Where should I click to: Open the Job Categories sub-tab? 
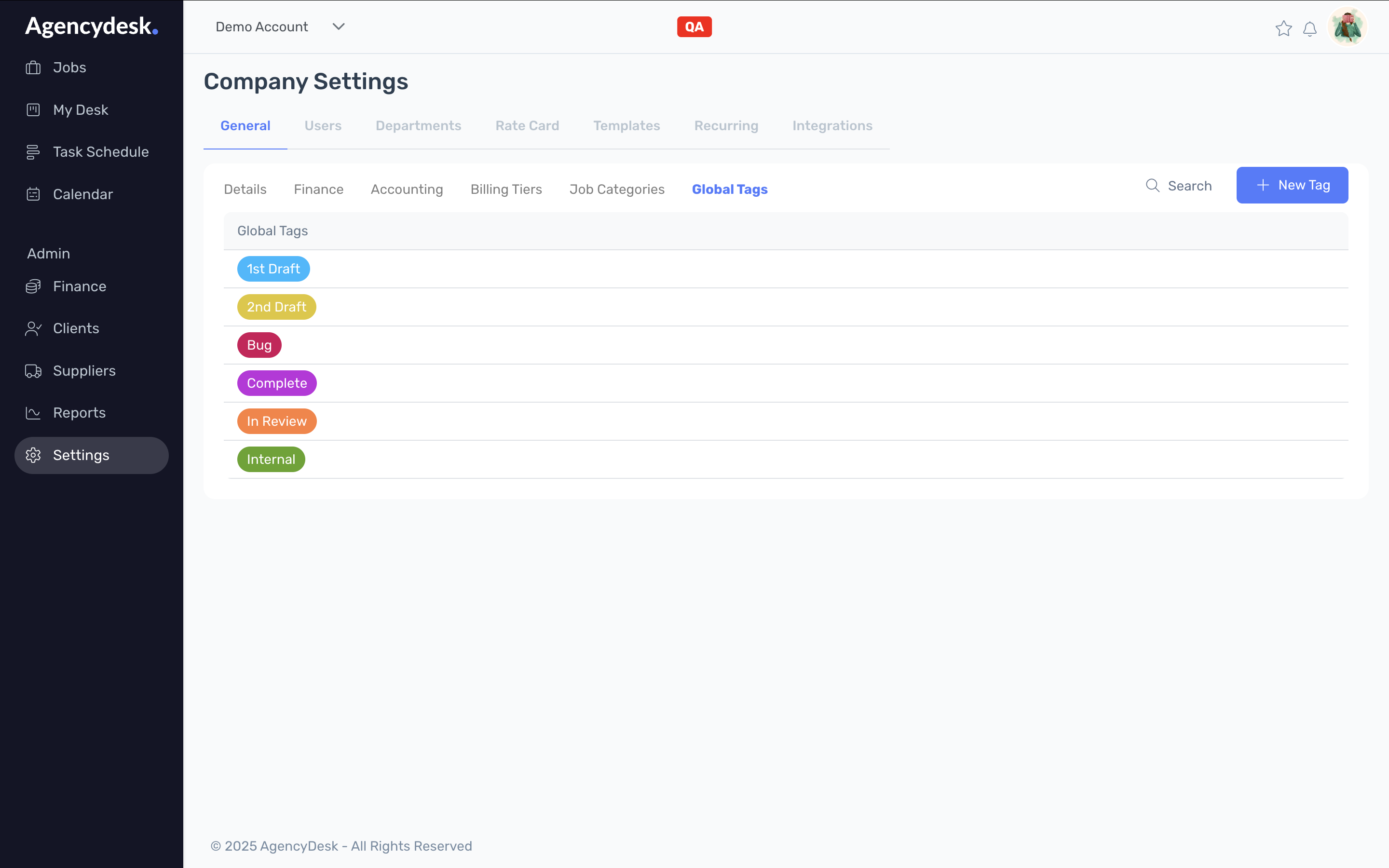pos(616,190)
